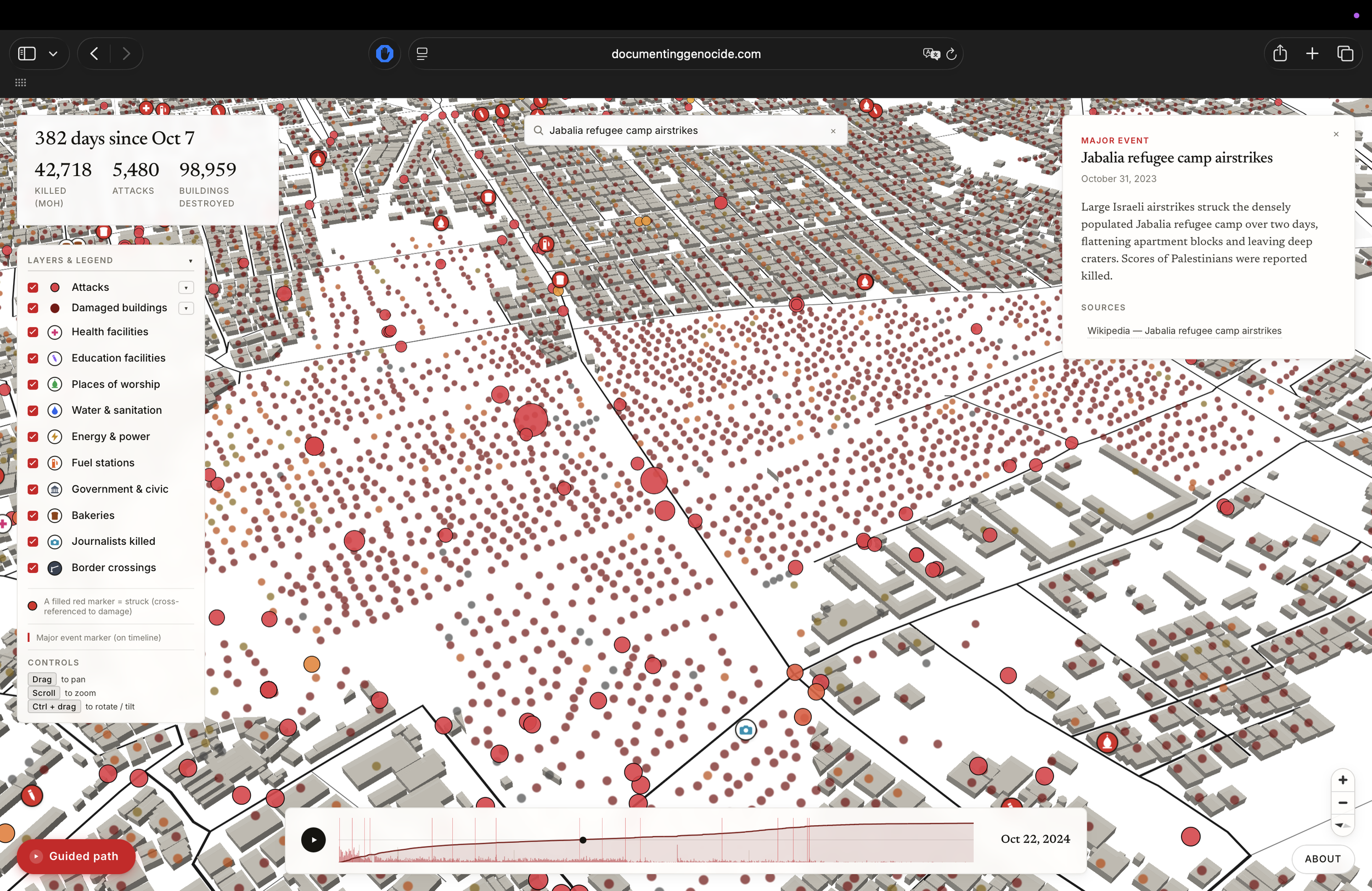Click the Jabalia refugee camp airstrikes search field
The image size is (1372, 891).
coord(685,130)
